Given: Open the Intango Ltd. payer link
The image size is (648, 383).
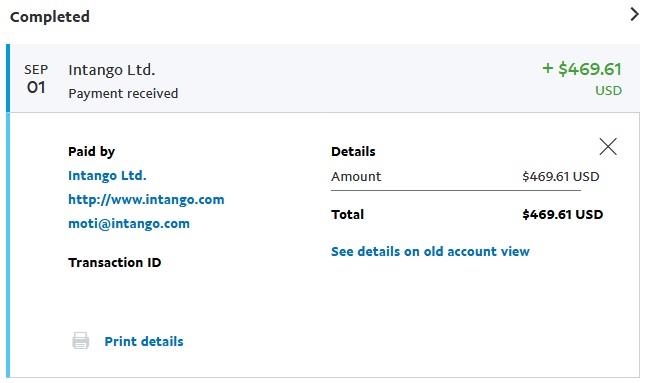Looking at the screenshot, I should 107,176.
